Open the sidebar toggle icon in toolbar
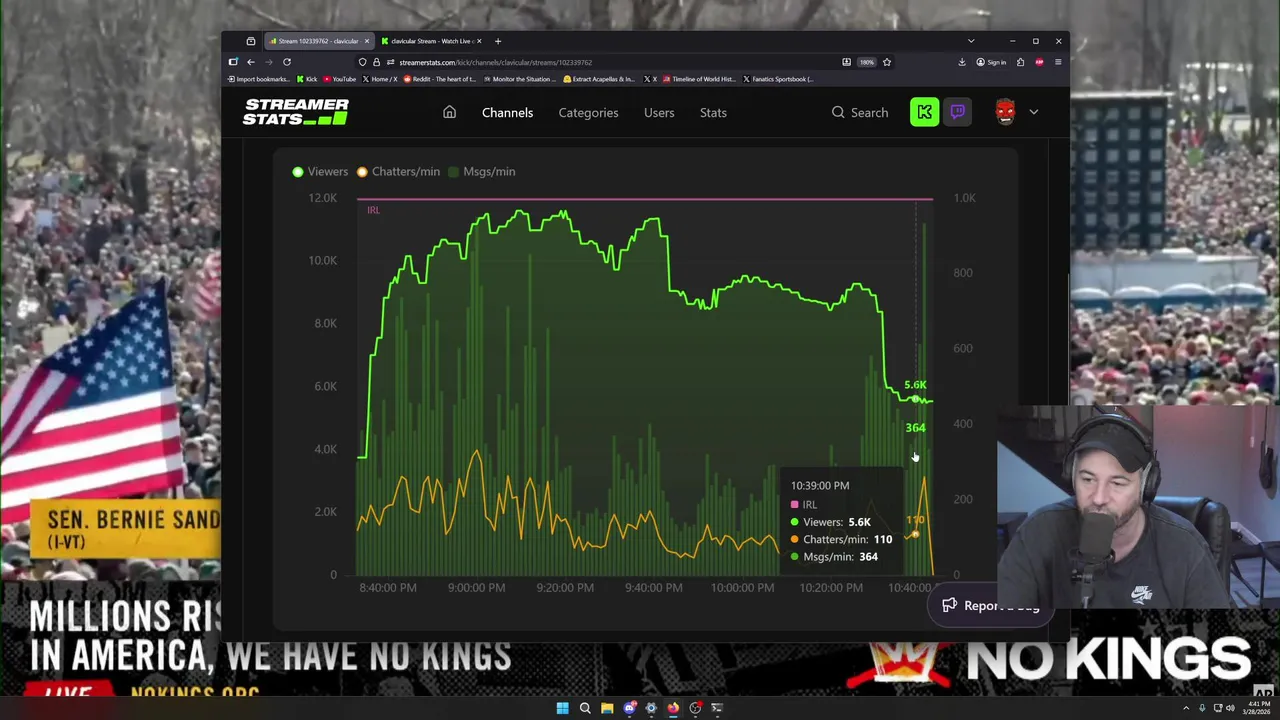The height and width of the screenshot is (720, 1280). tap(233, 62)
